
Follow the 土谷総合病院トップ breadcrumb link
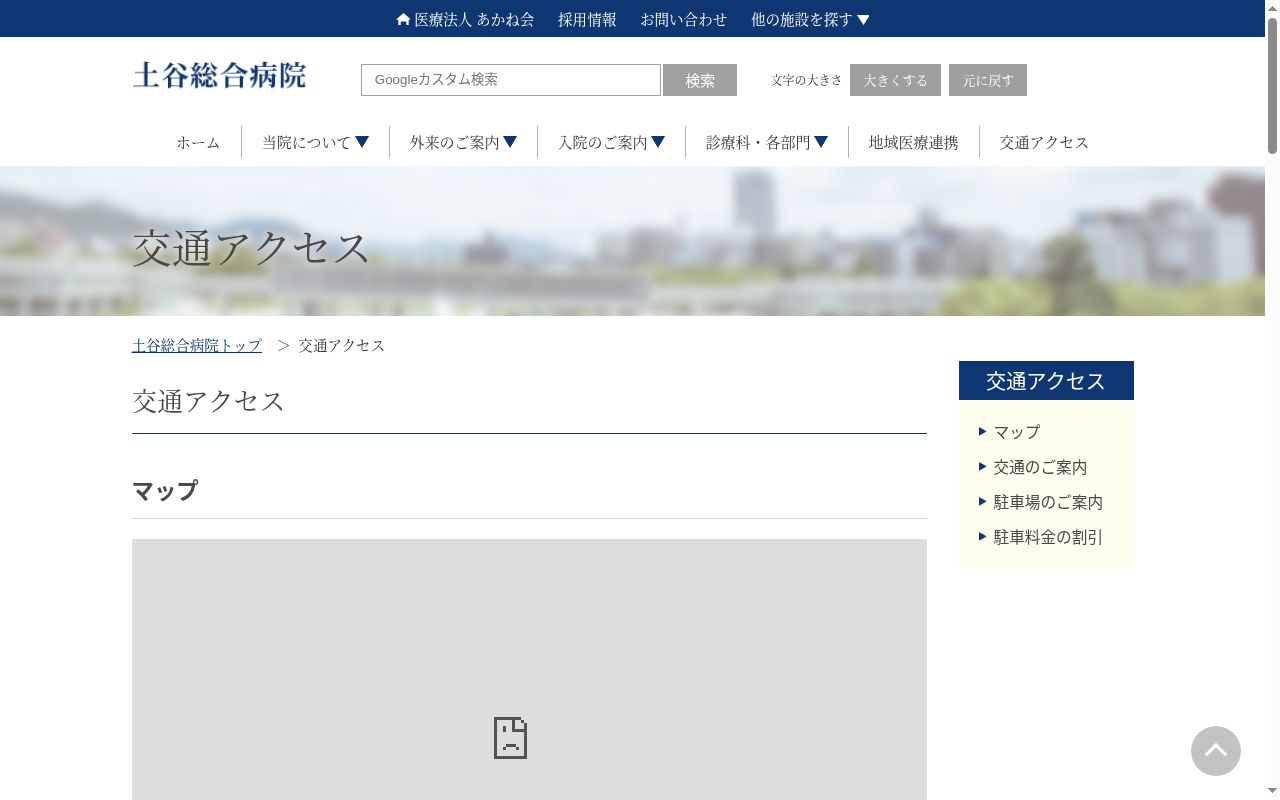(x=197, y=345)
